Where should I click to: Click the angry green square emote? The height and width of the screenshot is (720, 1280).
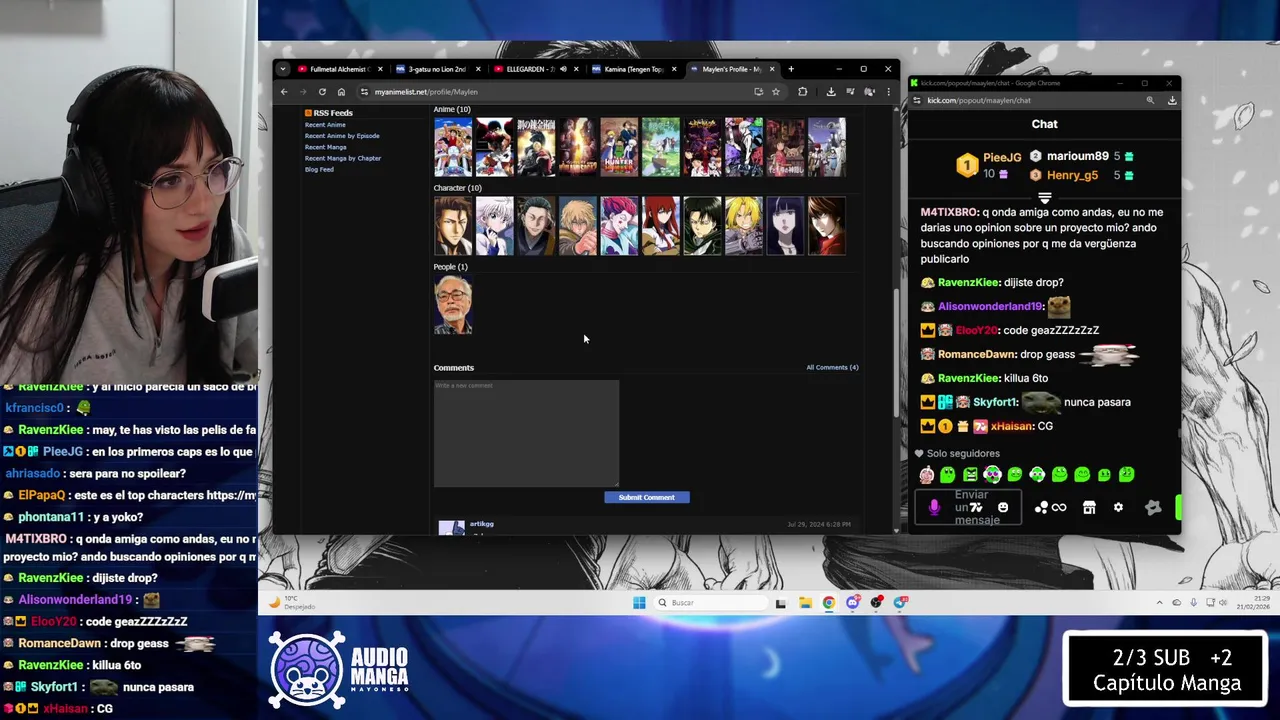click(x=970, y=475)
